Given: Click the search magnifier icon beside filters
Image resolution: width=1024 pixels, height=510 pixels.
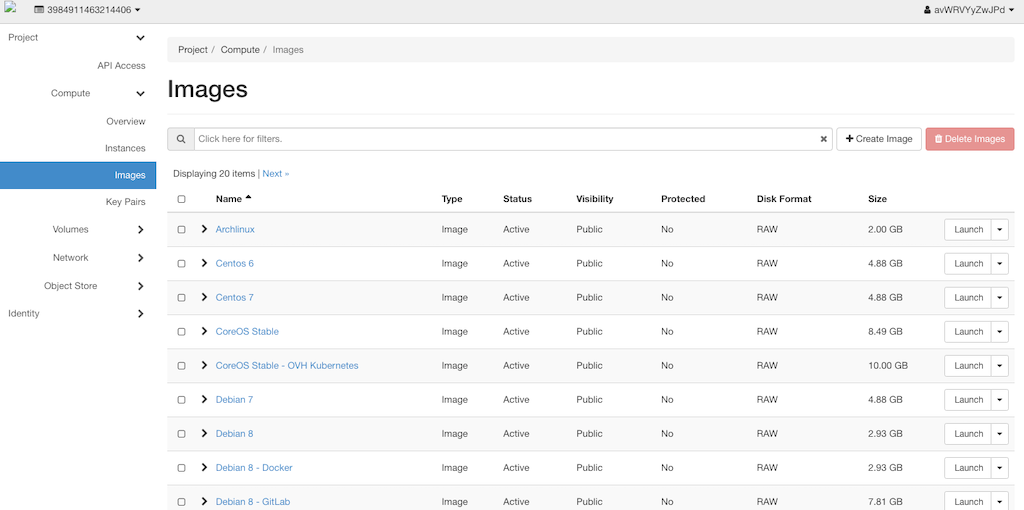Looking at the screenshot, I should point(181,139).
